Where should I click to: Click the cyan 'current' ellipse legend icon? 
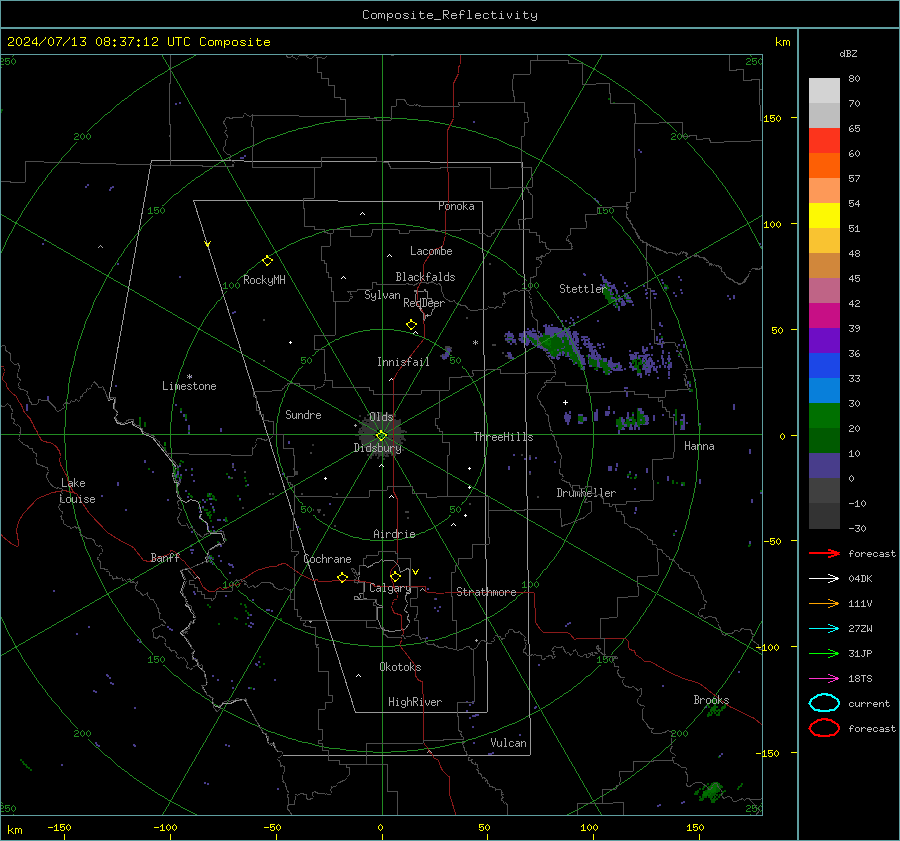pyautogui.click(x=824, y=703)
